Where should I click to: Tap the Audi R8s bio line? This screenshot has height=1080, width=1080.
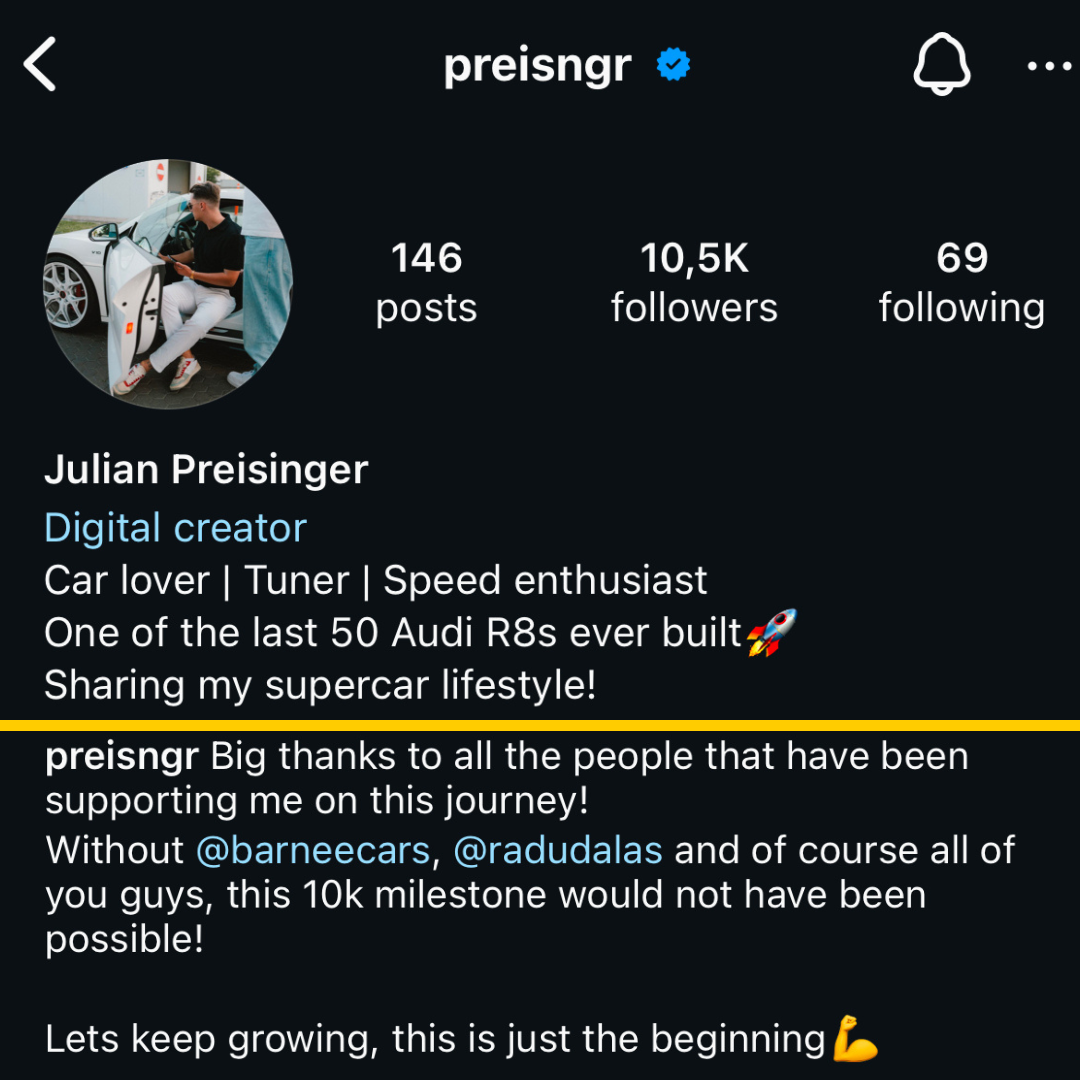coord(393,633)
